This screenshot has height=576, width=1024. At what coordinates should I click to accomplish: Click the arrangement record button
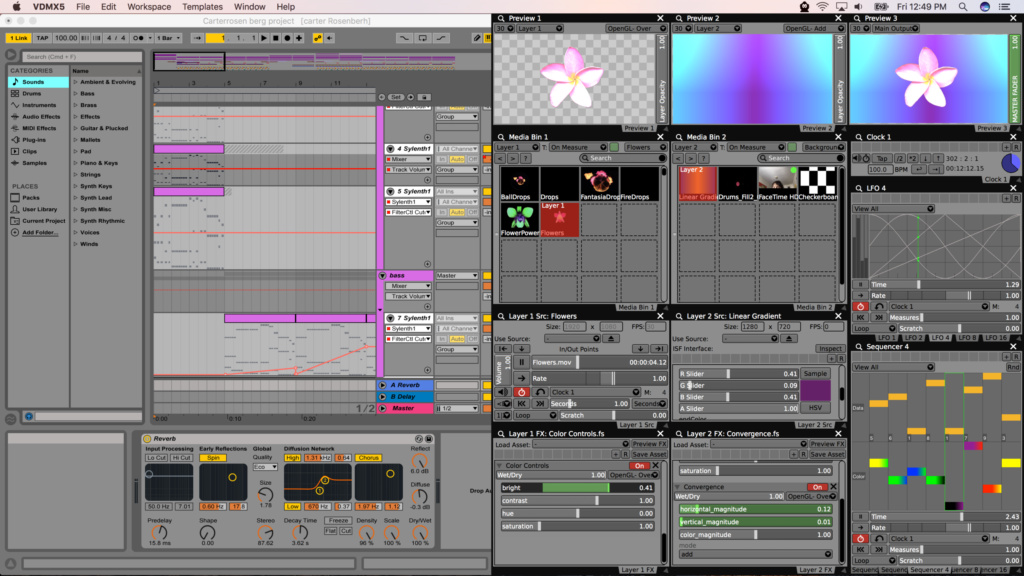click(x=287, y=38)
